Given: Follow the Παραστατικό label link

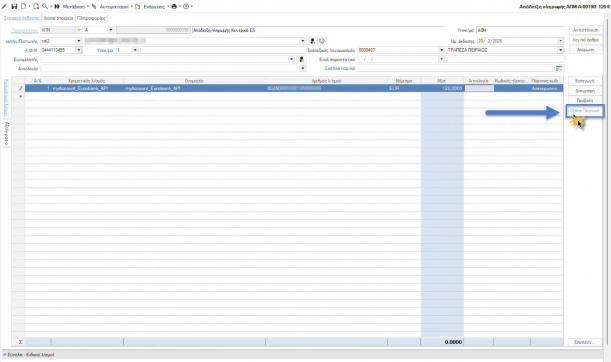Looking at the screenshot, I should coord(25,30).
